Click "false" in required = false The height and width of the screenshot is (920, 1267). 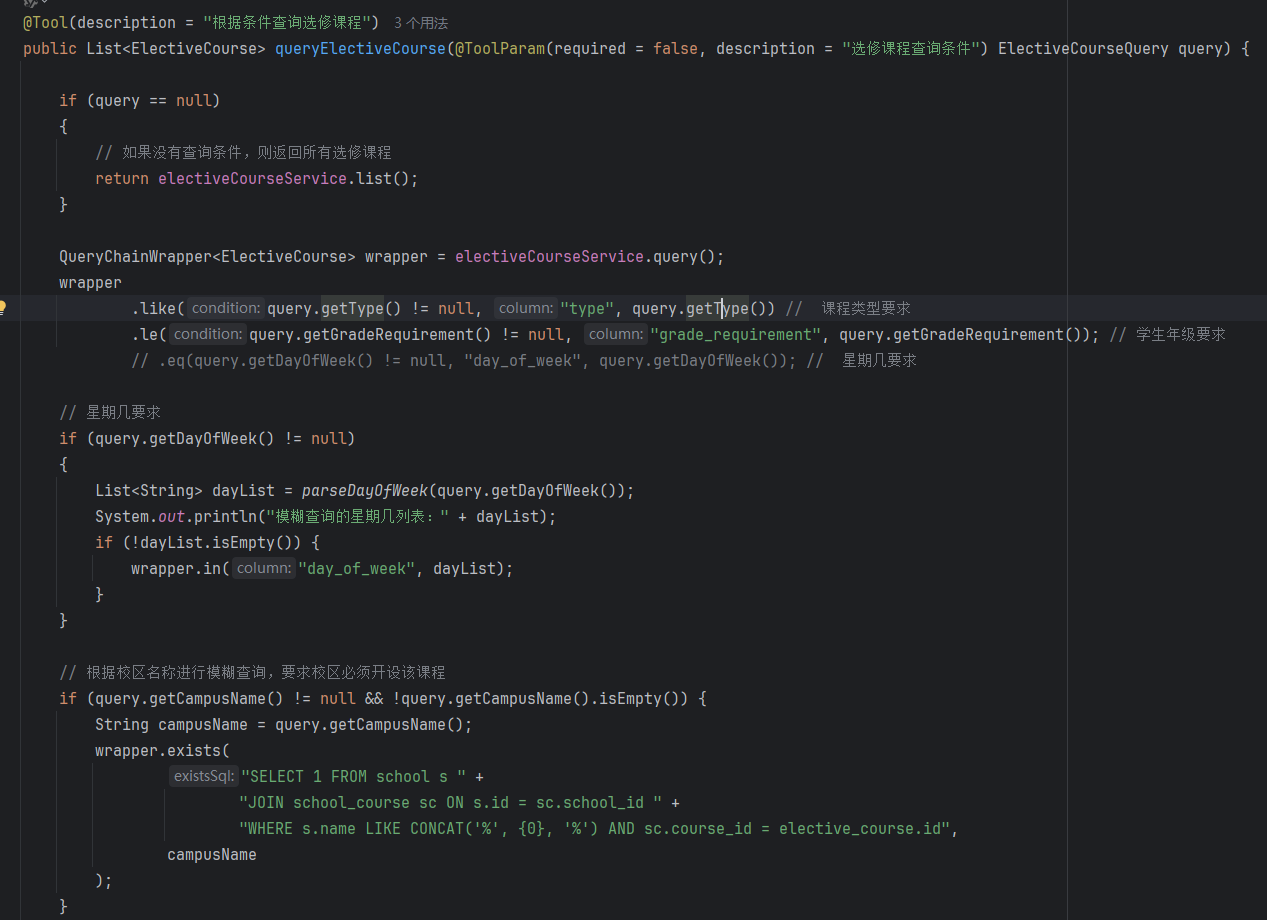click(675, 48)
